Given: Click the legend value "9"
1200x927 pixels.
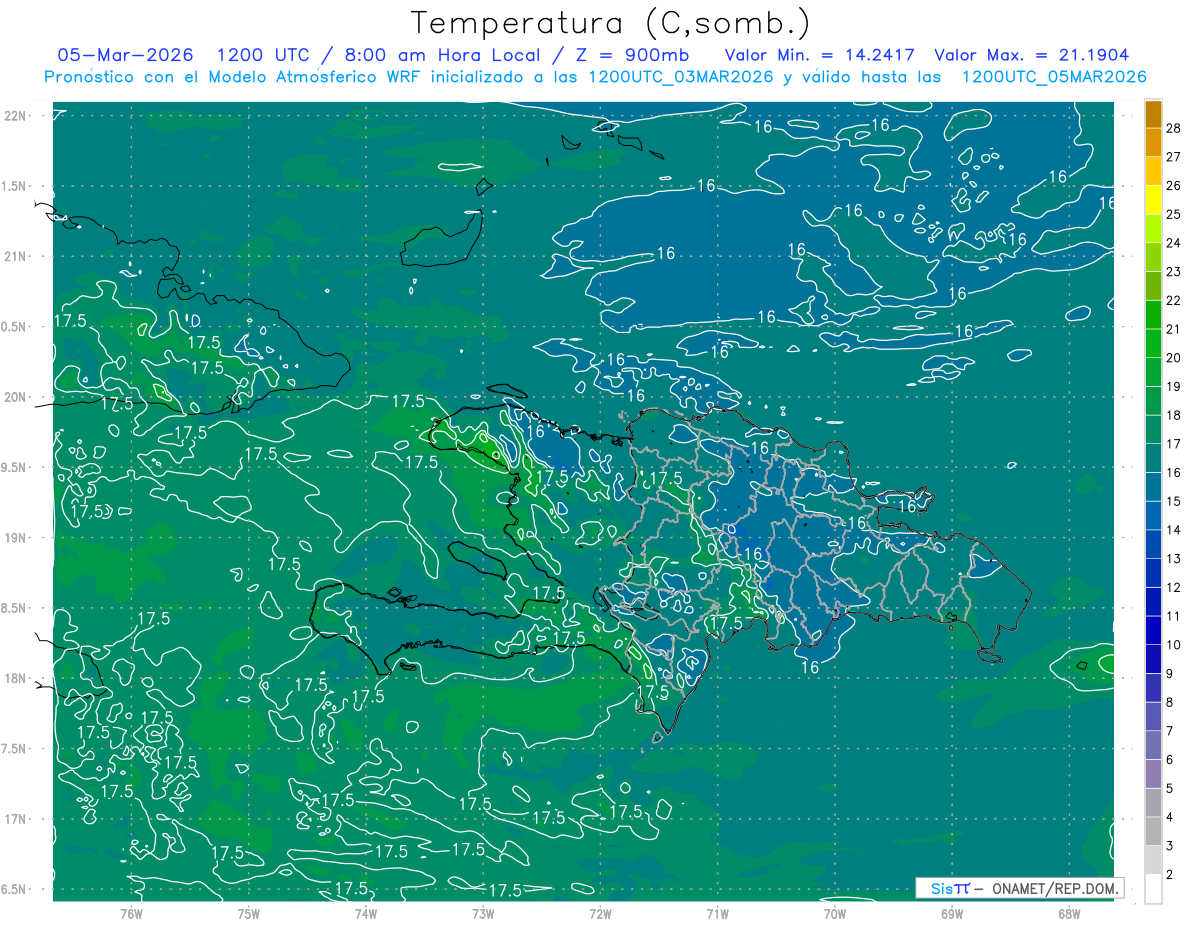Looking at the screenshot, I should coord(1170,673).
